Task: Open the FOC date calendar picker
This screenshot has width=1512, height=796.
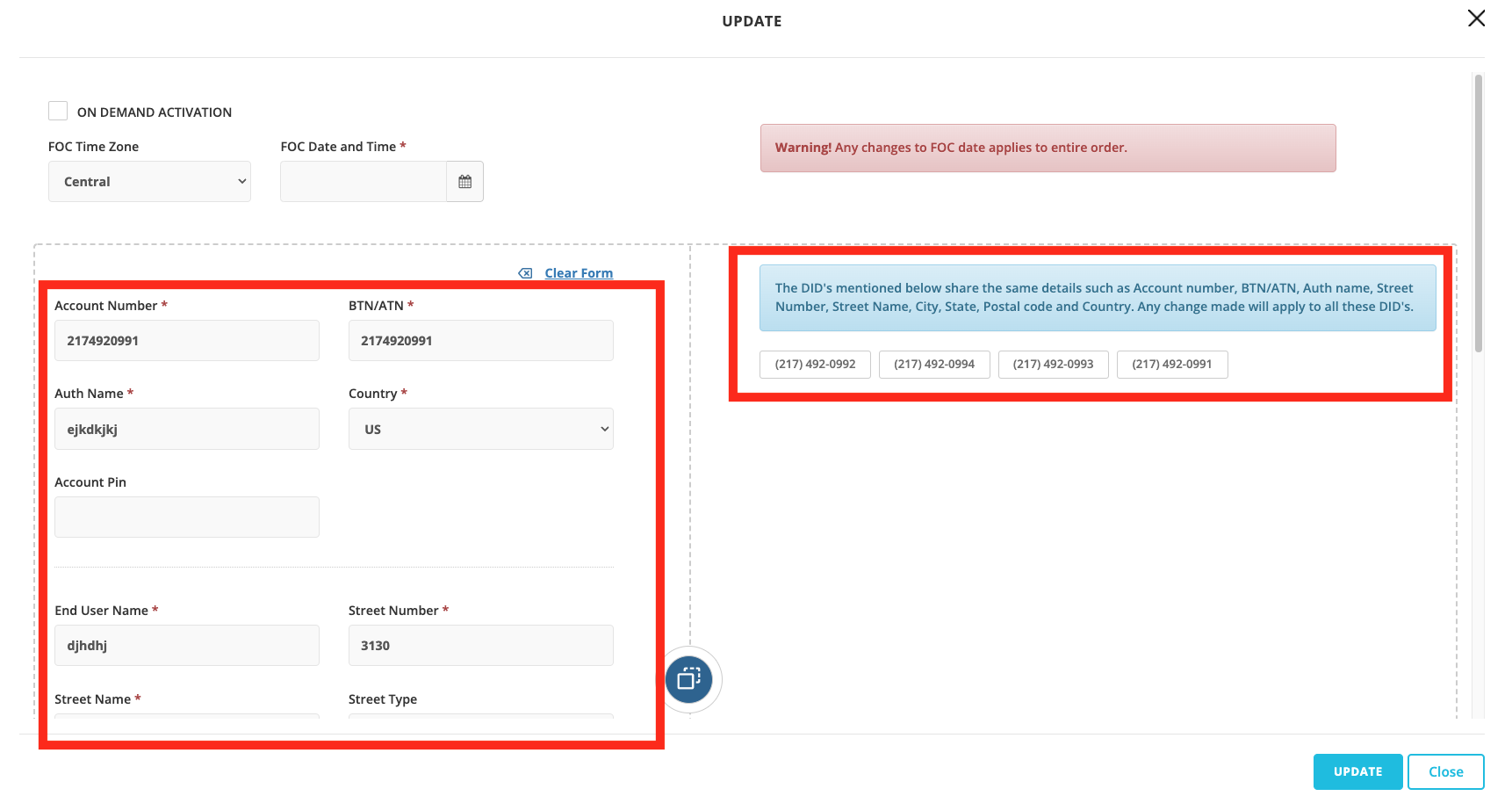Action: (464, 182)
